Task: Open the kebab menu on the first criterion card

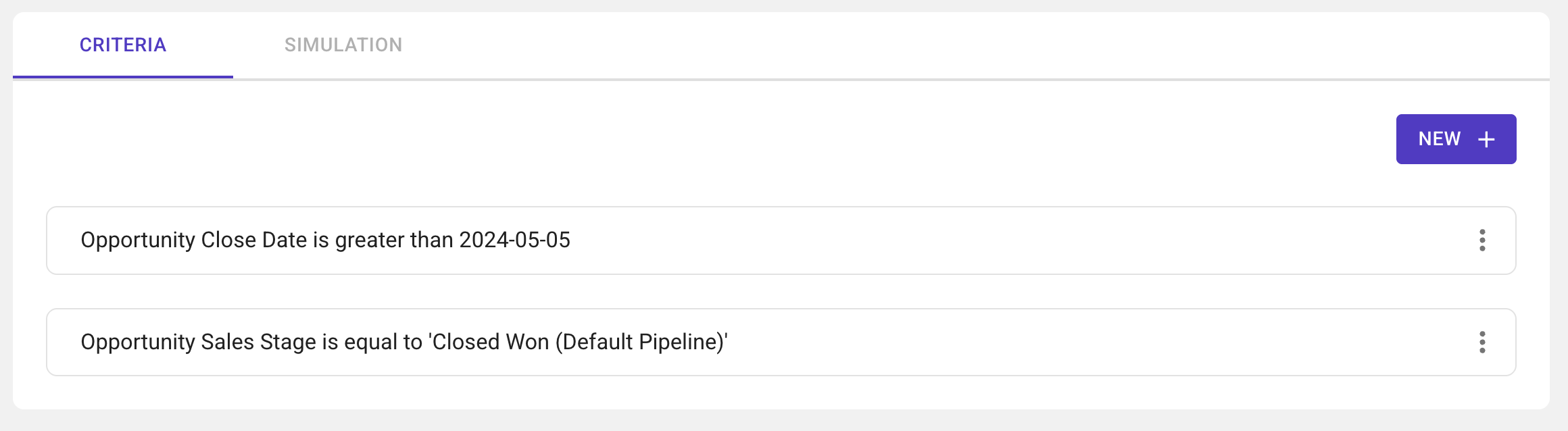Action: [1482, 240]
